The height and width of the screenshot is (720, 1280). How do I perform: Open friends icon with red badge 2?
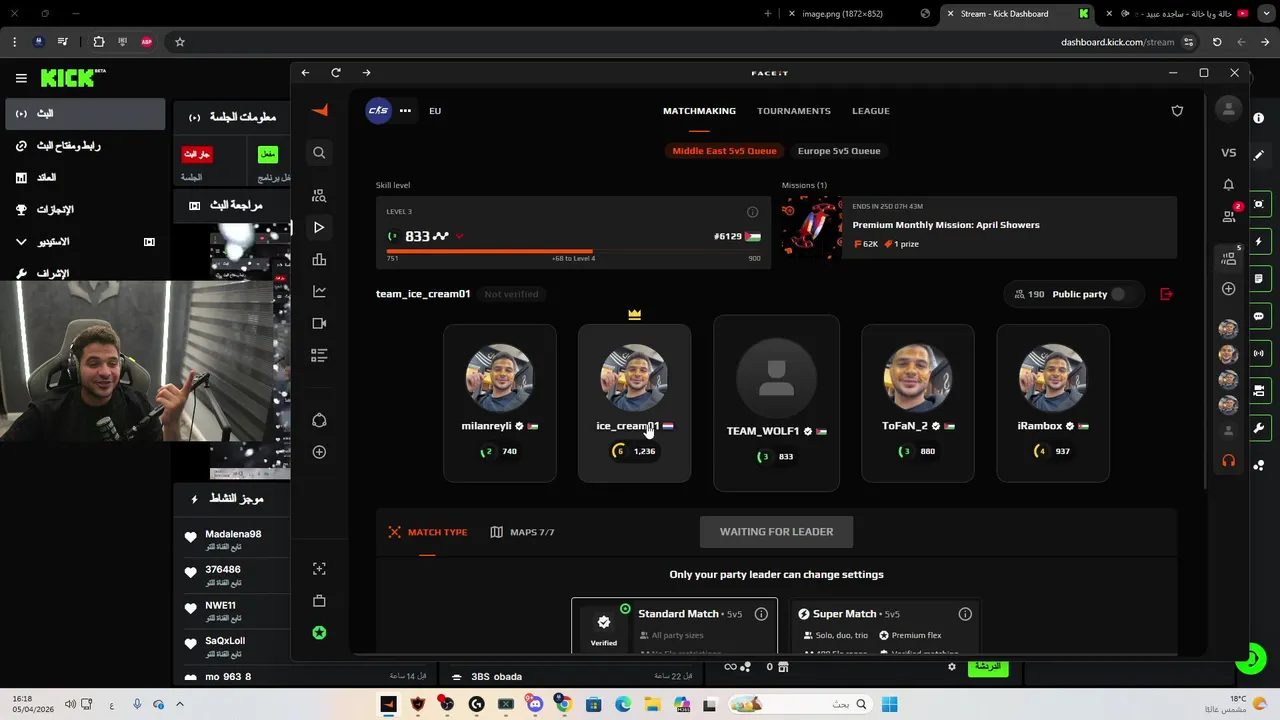(1230, 215)
